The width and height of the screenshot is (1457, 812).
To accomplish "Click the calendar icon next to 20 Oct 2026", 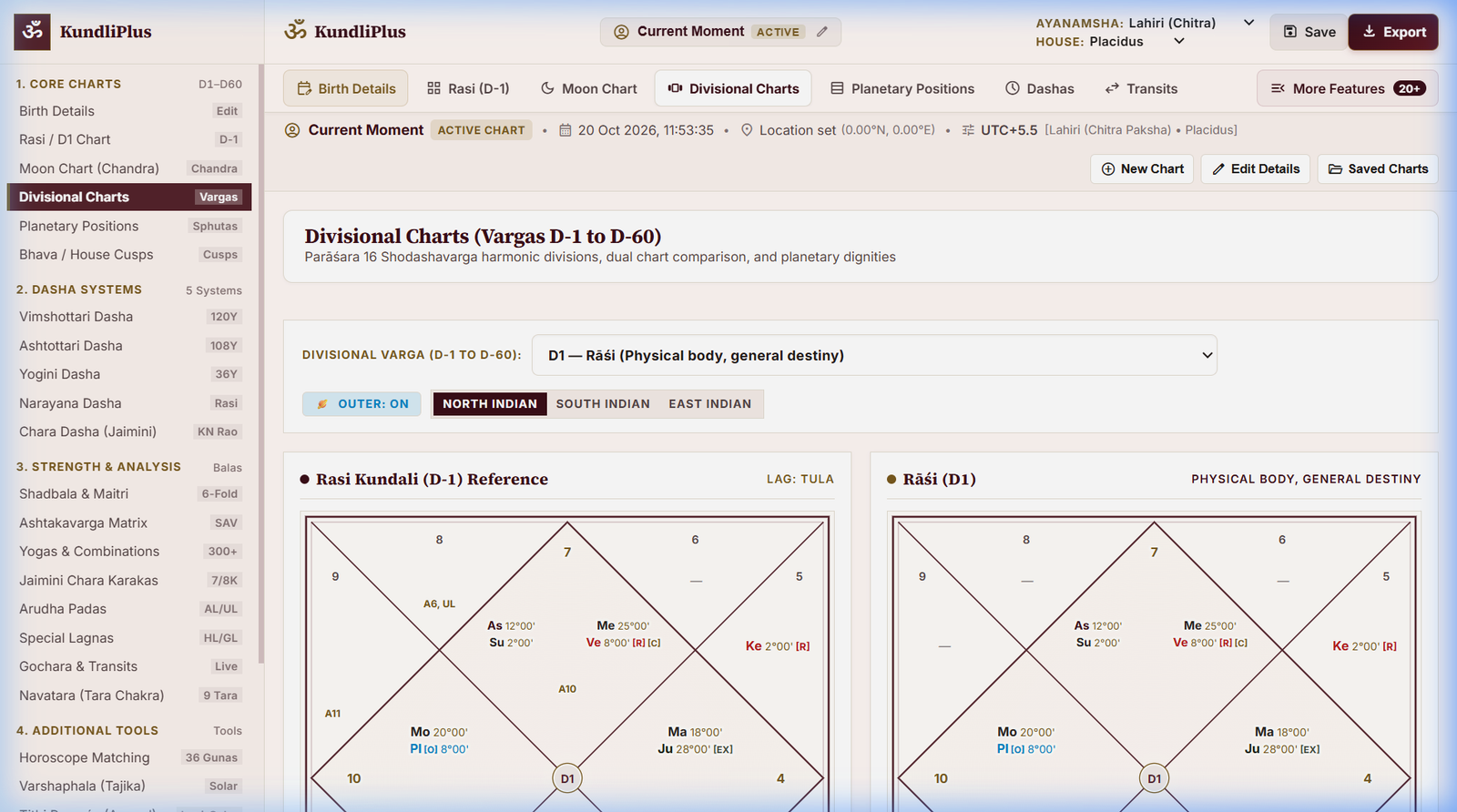I will [565, 130].
